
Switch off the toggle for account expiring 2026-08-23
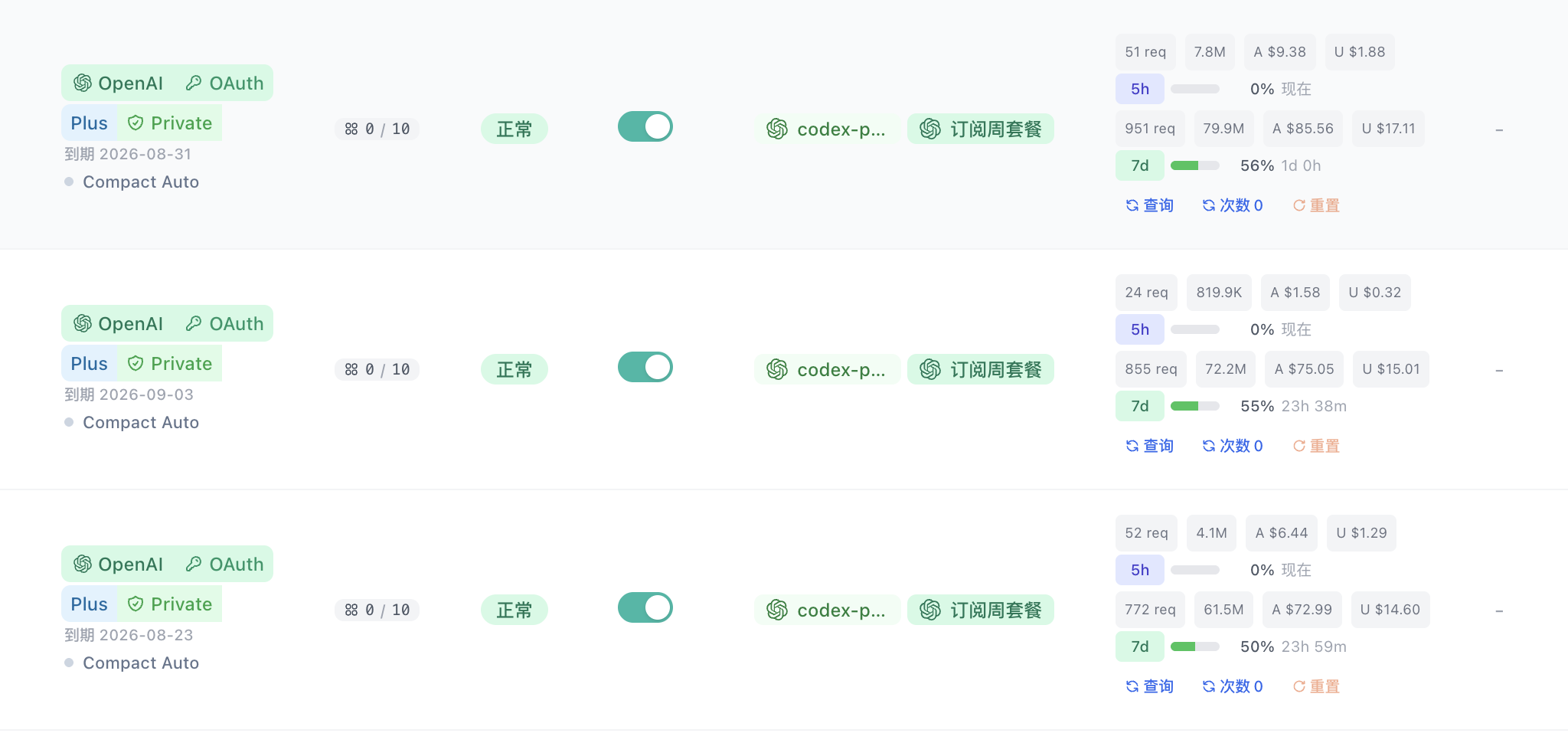coord(645,607)
